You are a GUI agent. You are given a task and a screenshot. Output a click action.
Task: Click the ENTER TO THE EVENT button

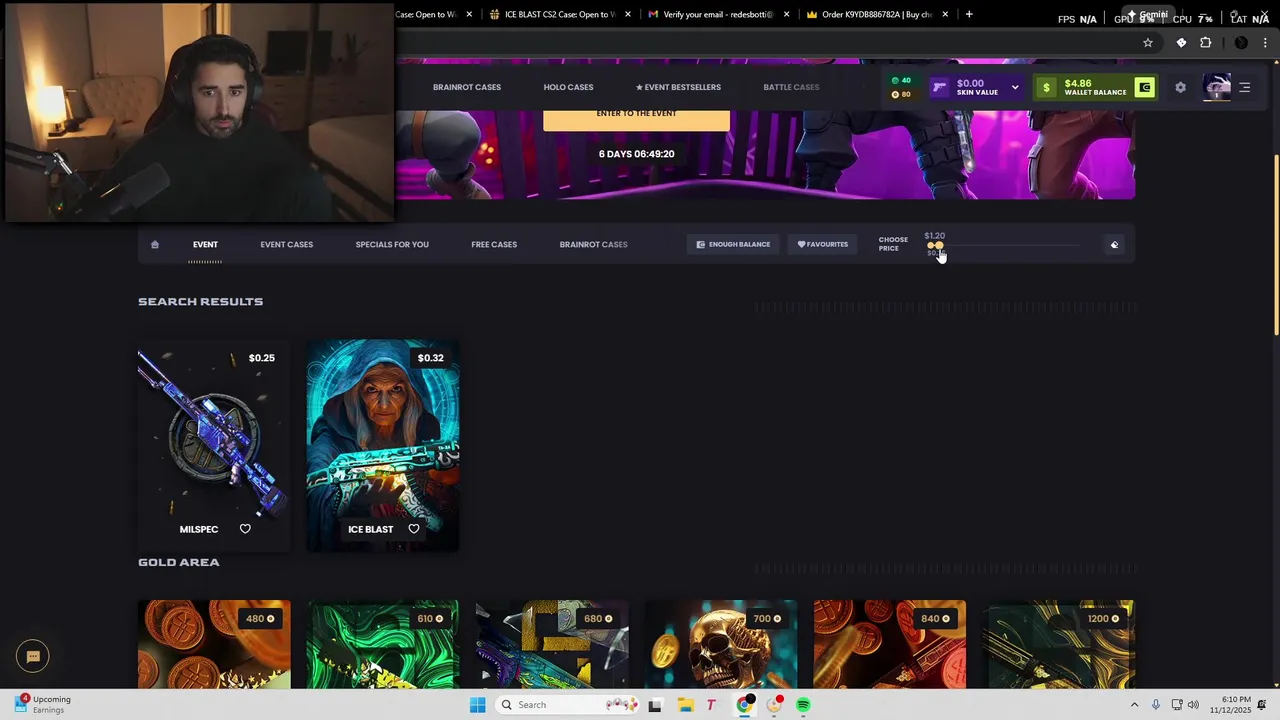tap(636, 118)
